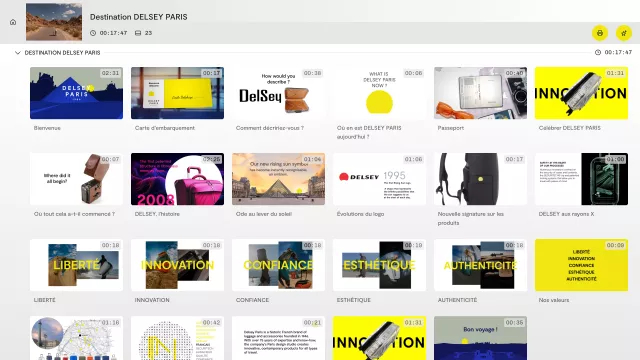
Task: Click the desert road presentation cover image
Action: pyautogui.click(x=54, y=22)
